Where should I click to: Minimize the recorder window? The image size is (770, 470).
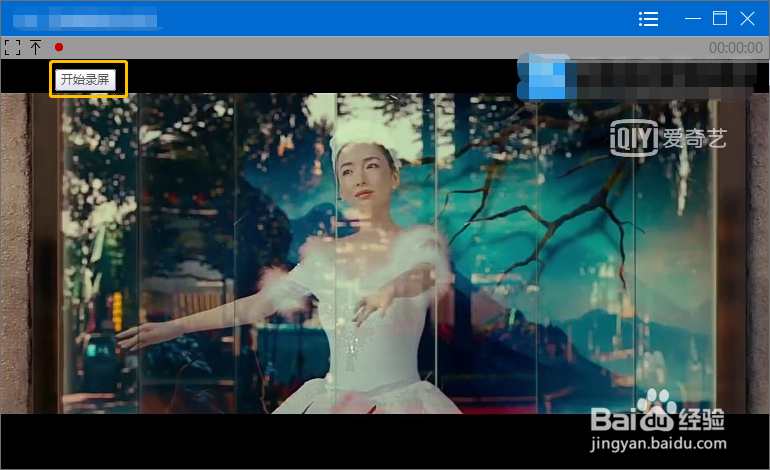[692, 19]
